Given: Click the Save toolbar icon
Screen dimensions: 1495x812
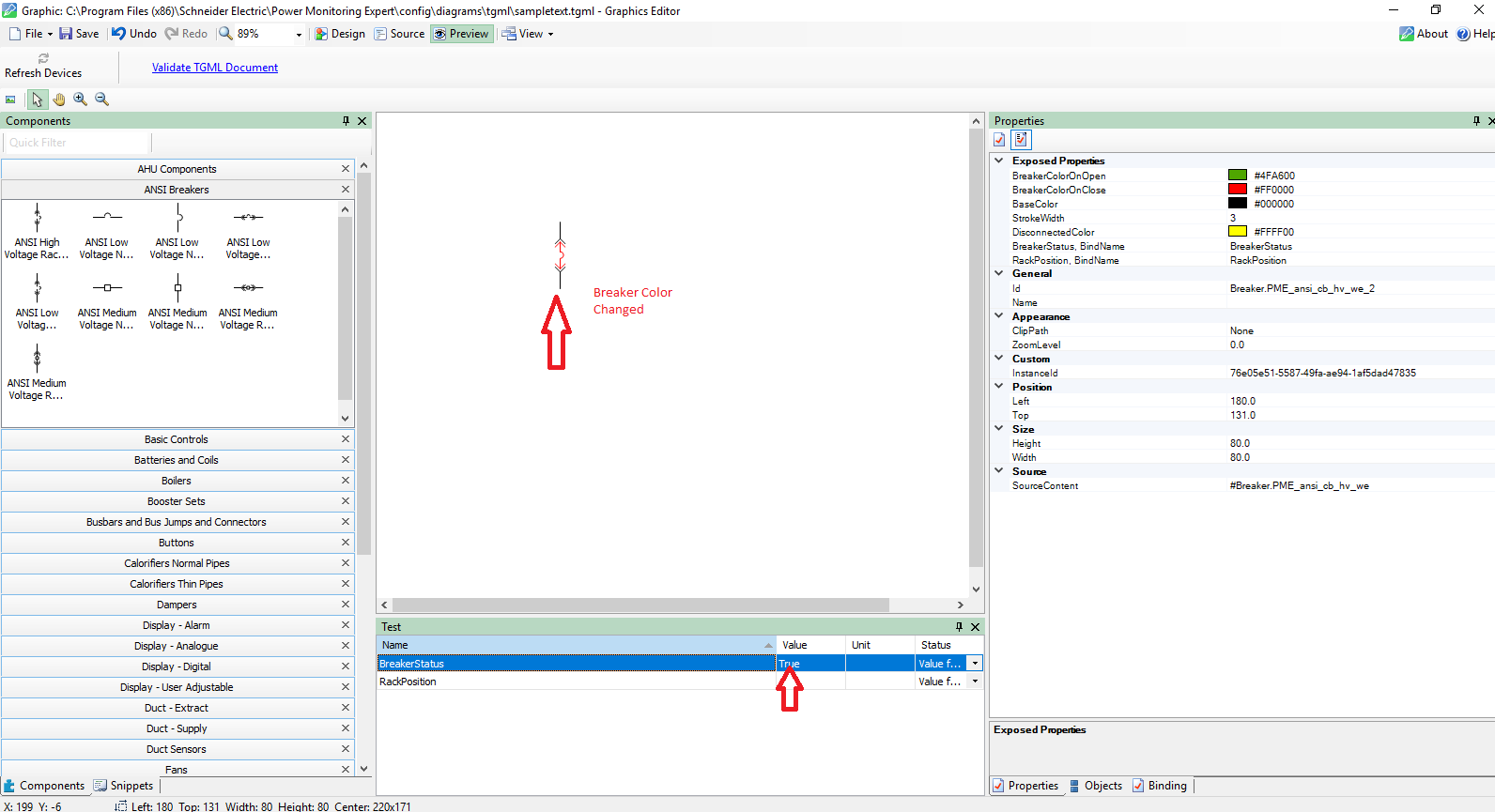Looking at the screenshot, I should point(67,34).
